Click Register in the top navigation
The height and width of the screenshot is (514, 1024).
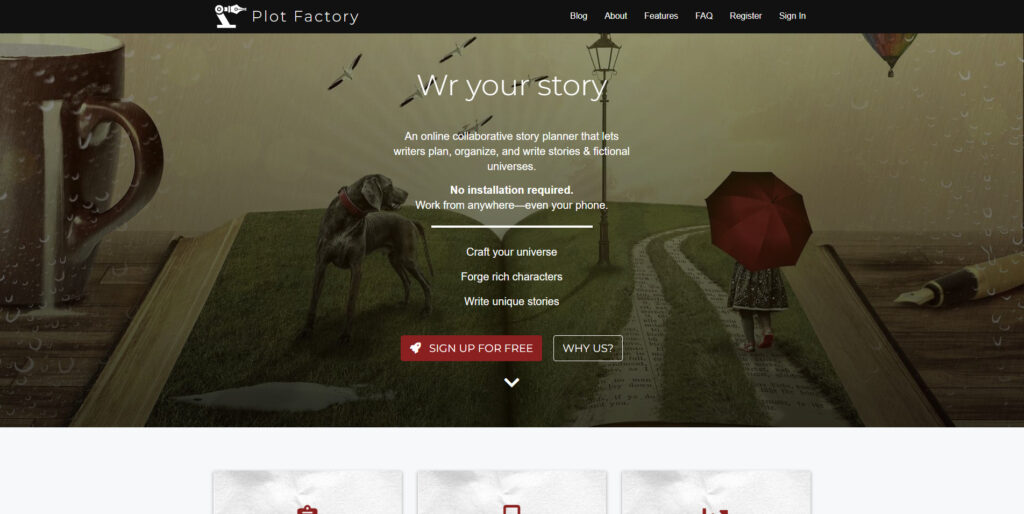745,16
